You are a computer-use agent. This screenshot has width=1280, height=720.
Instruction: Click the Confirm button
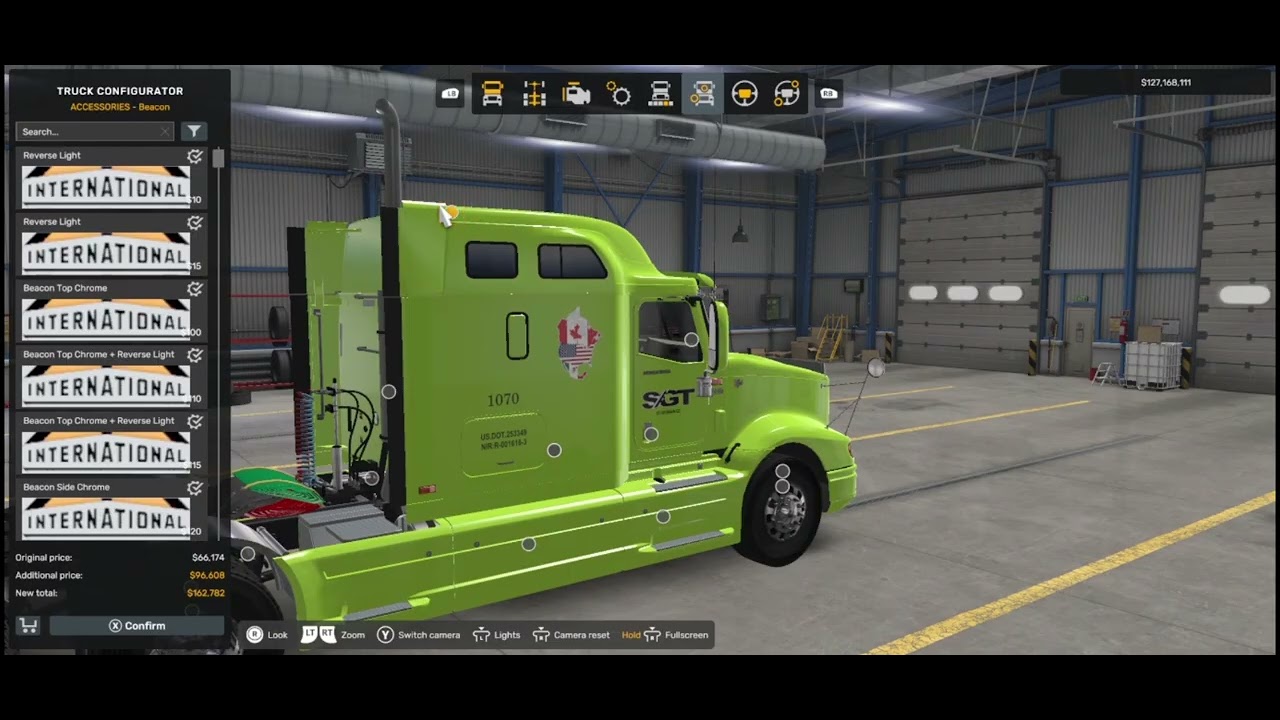coord(137,626)
